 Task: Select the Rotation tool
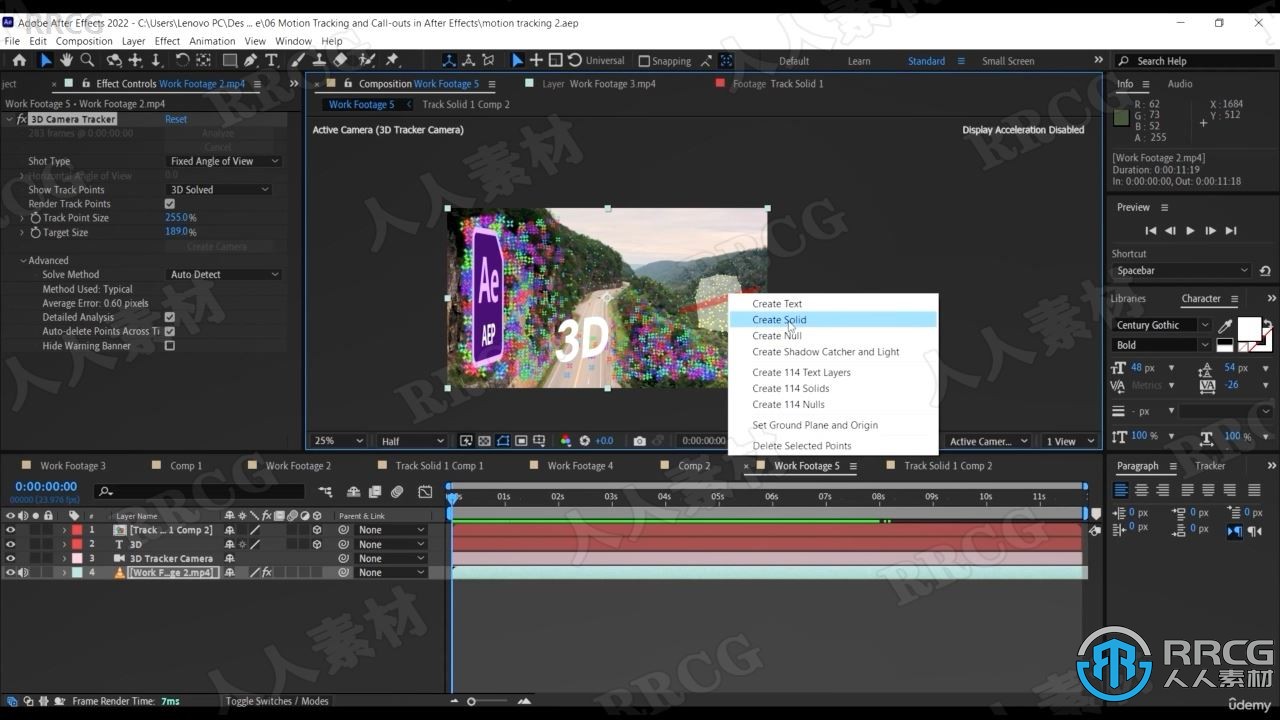tap(182, 60)
